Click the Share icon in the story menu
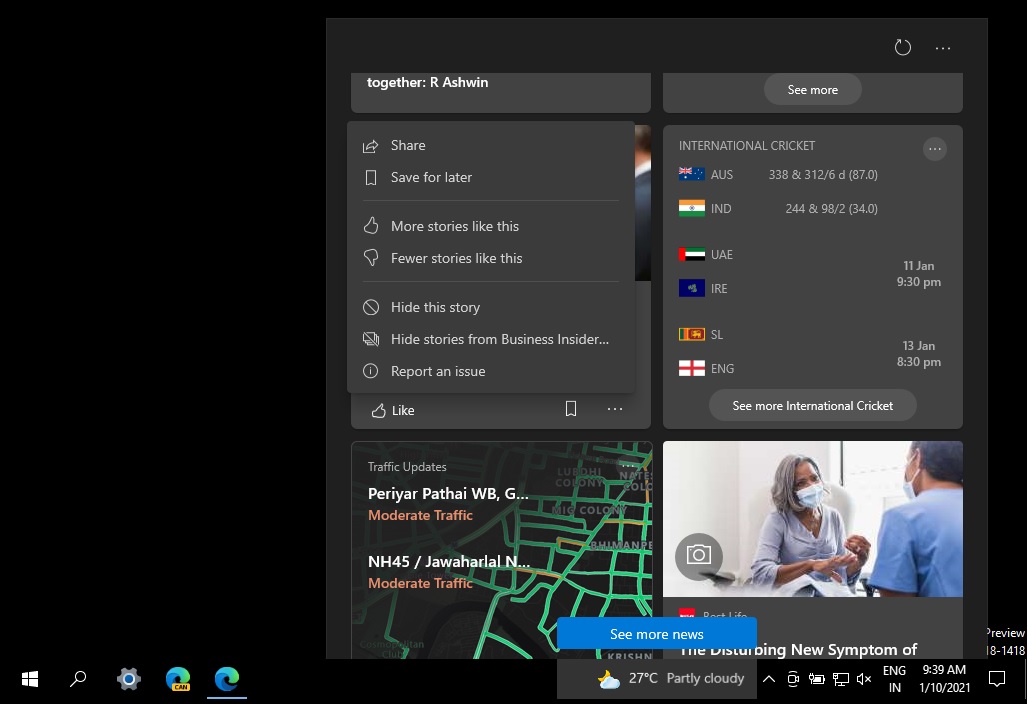Screen dimensions: 1027x704 tap(370, 145)
